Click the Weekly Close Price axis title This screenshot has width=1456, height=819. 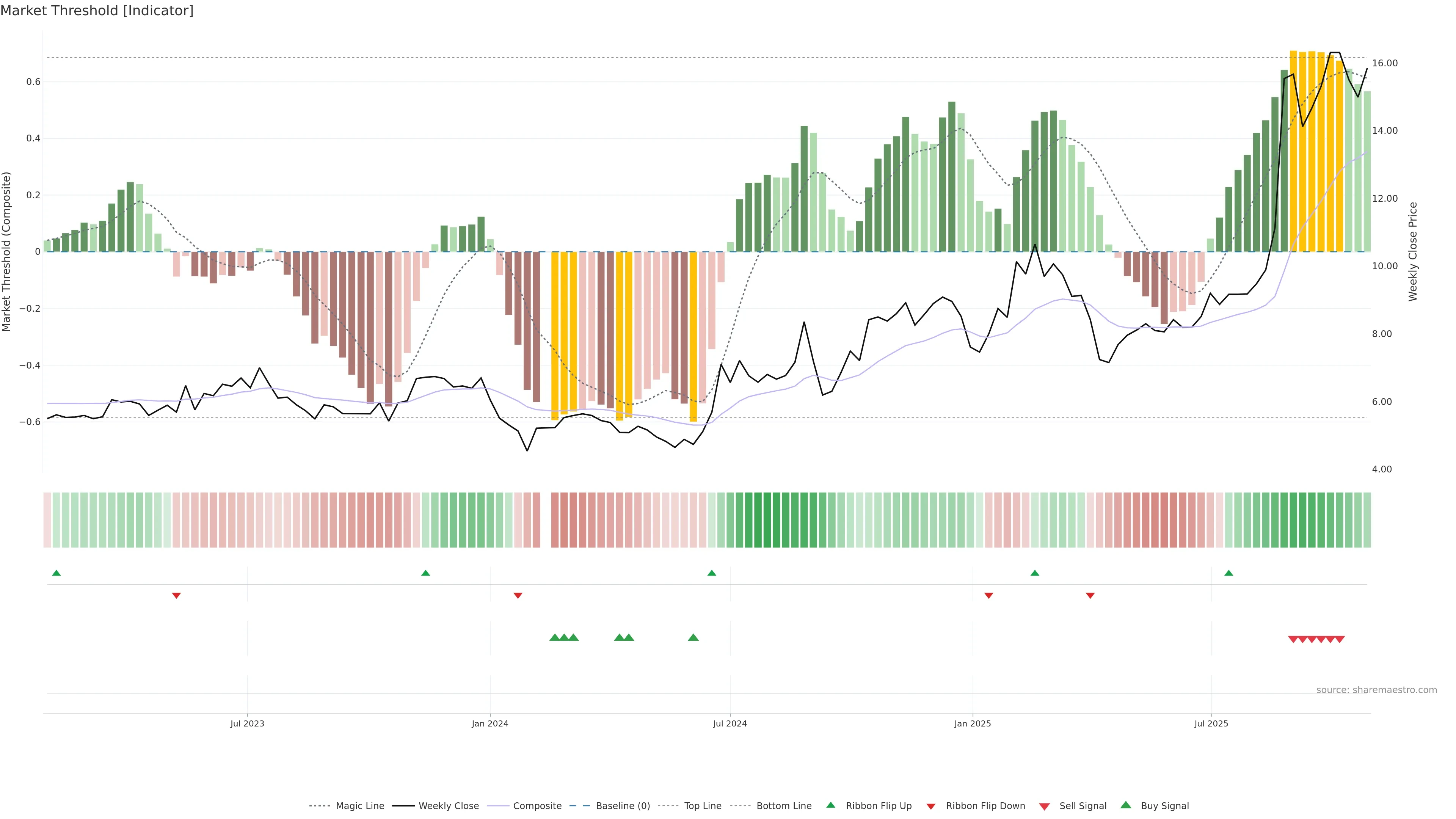click(1412, 251)
